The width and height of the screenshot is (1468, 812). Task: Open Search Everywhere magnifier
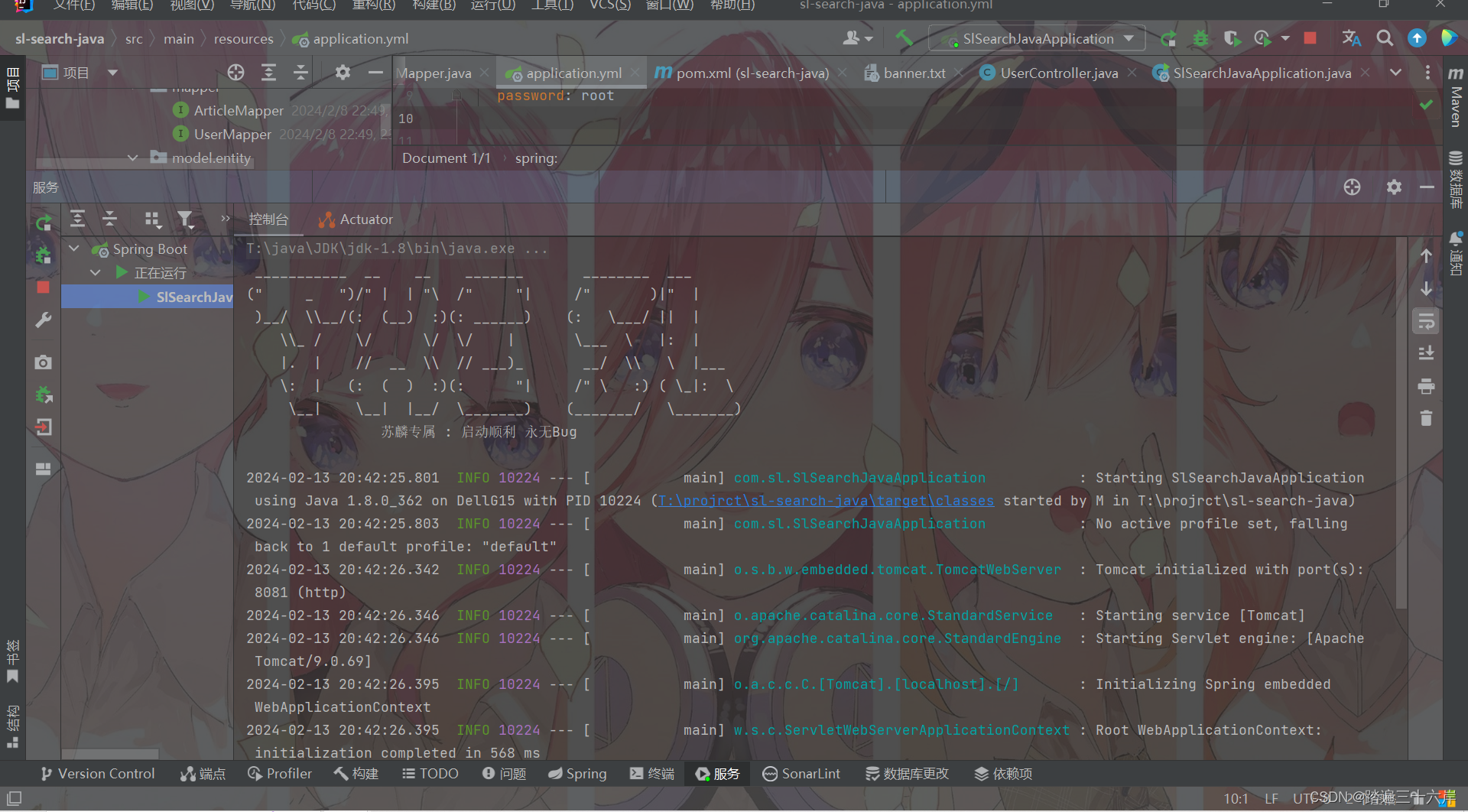click(1385, 37)
